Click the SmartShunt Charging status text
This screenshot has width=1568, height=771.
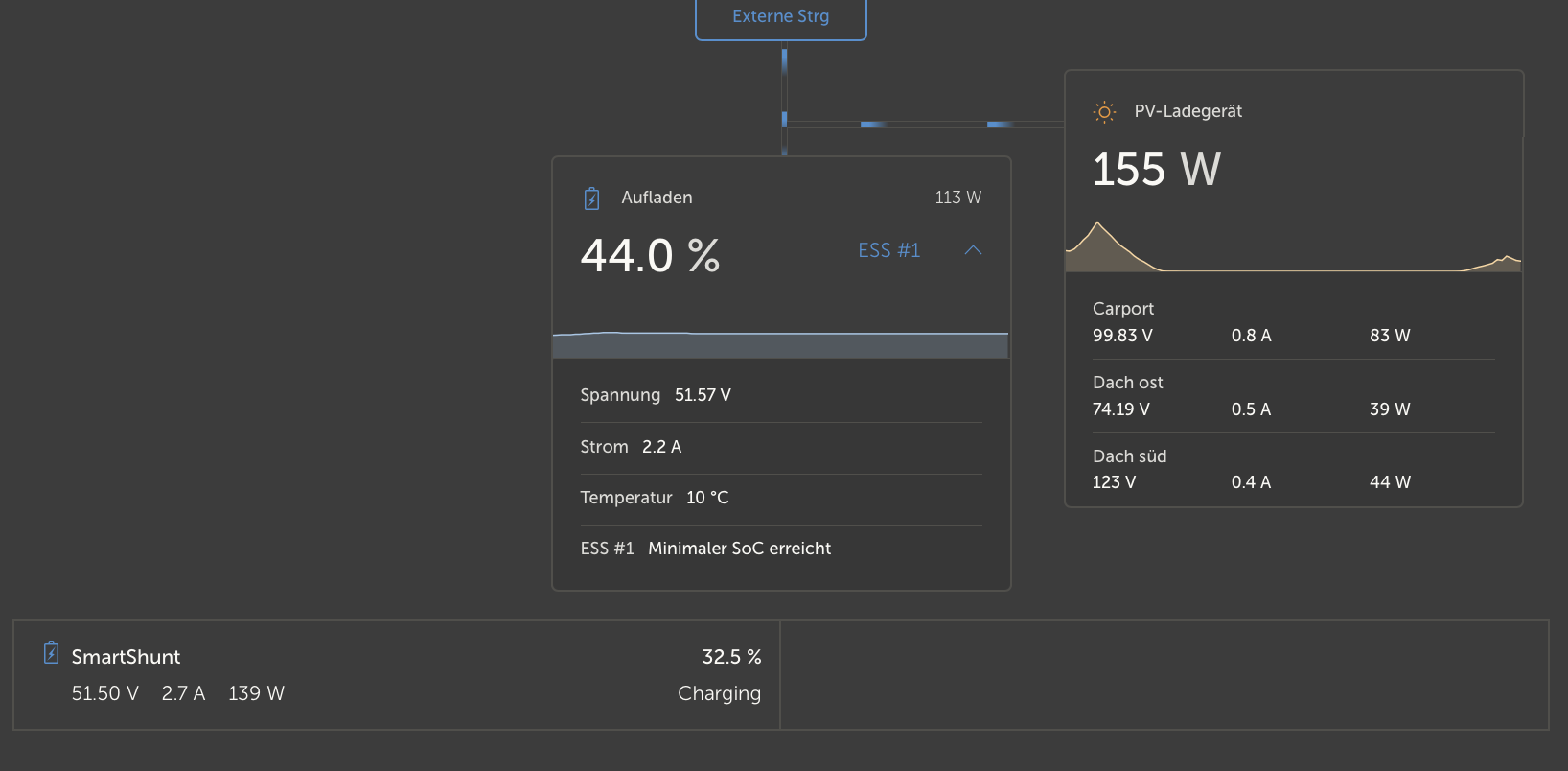[x=719, y=693]
